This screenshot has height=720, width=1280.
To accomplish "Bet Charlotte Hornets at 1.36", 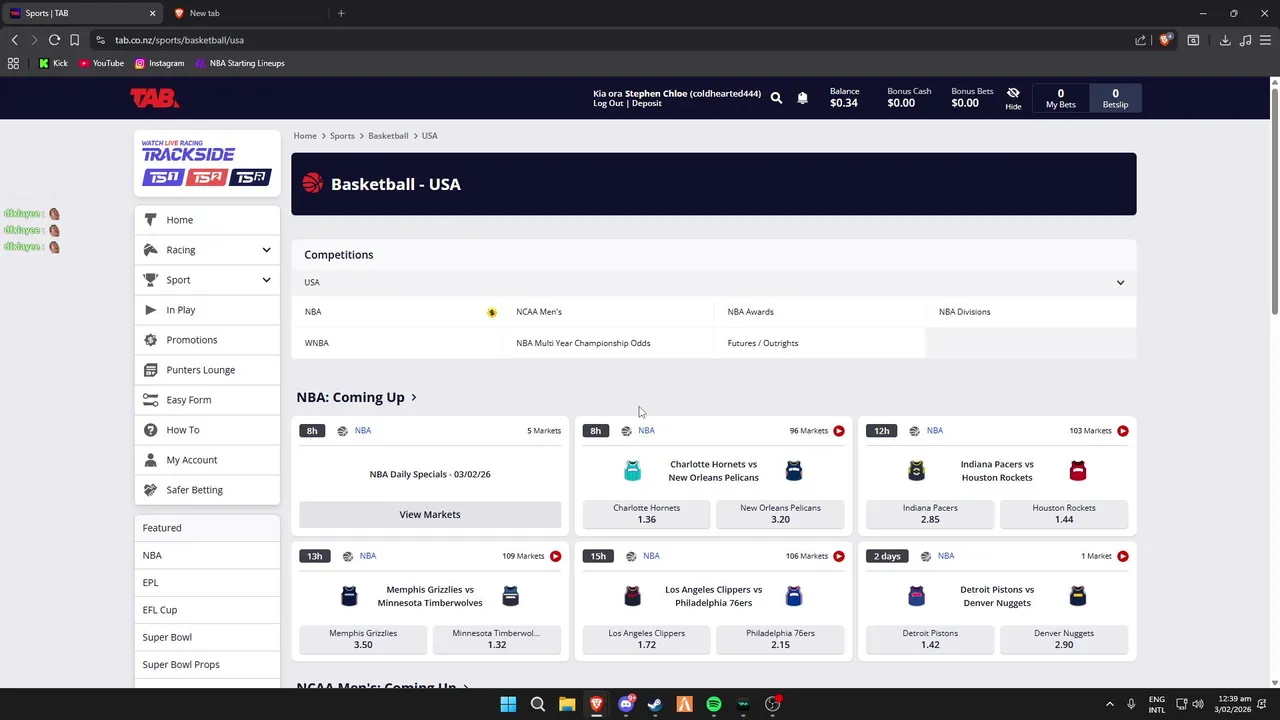I will tap(646, 514).
